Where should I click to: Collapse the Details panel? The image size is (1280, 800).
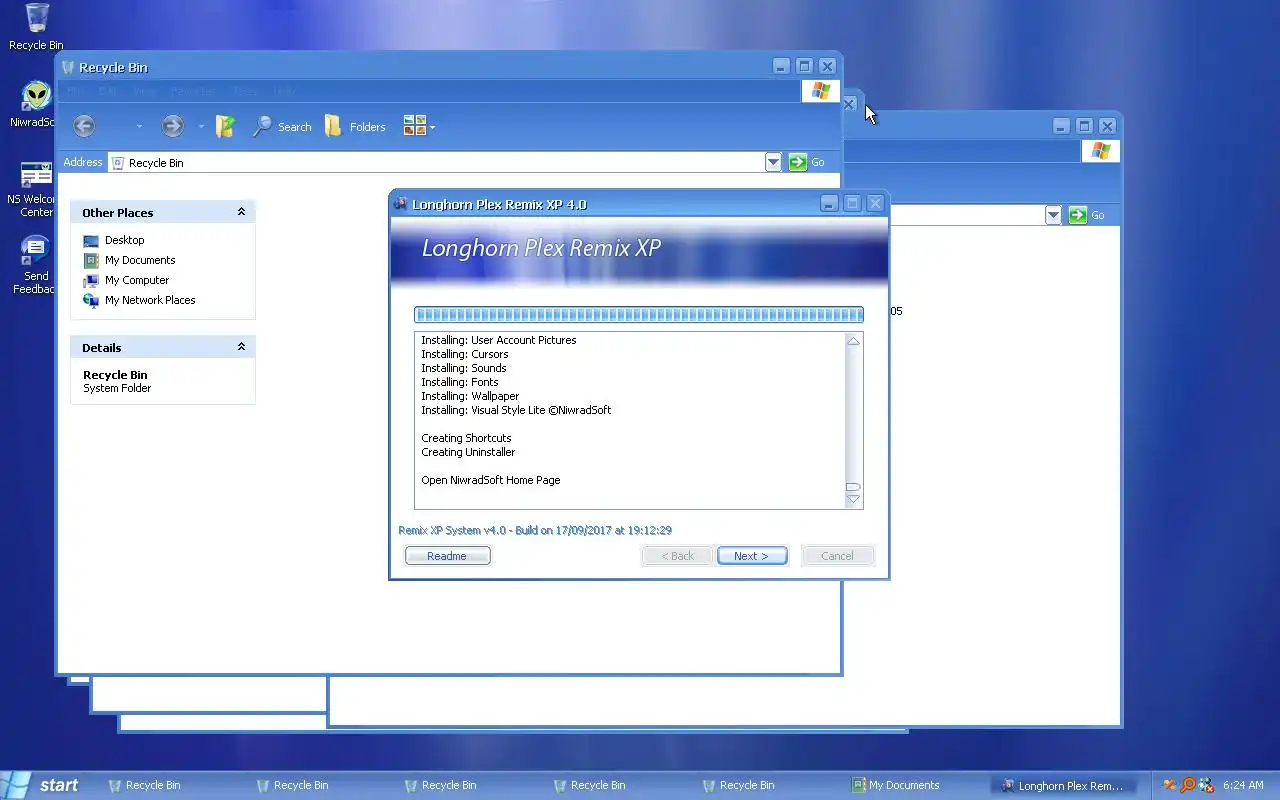241,347
